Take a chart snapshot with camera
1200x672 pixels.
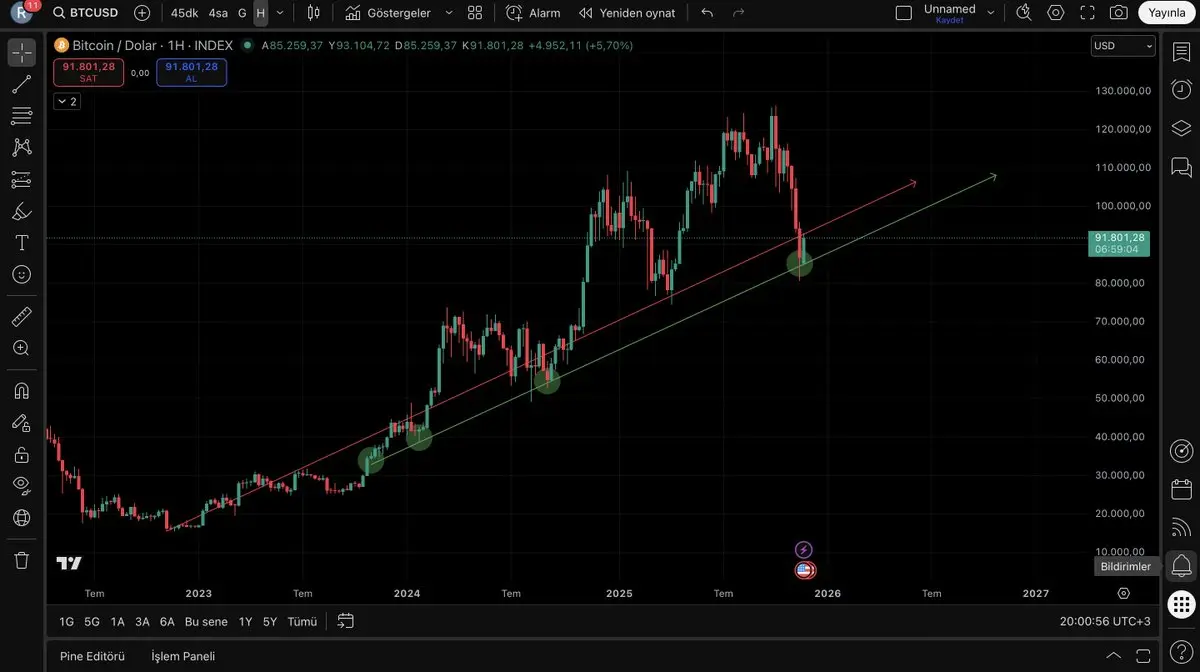[1118, 13]
